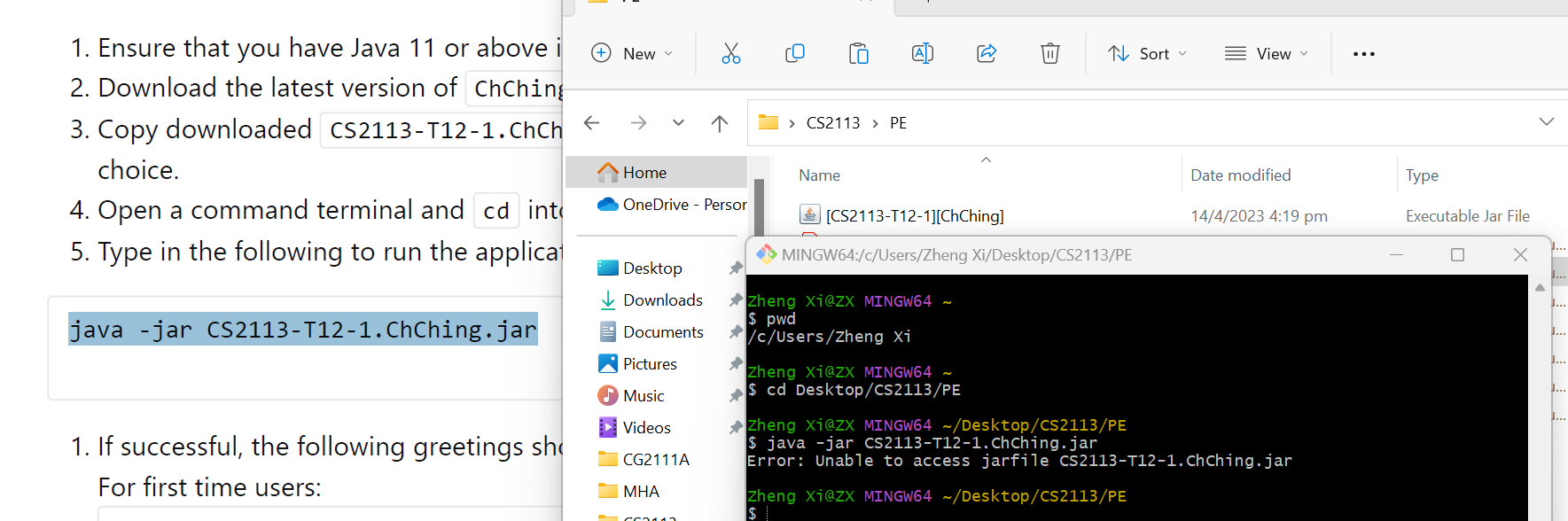Go forward with the Explorer forward arrow

click(x=638, y=122)
